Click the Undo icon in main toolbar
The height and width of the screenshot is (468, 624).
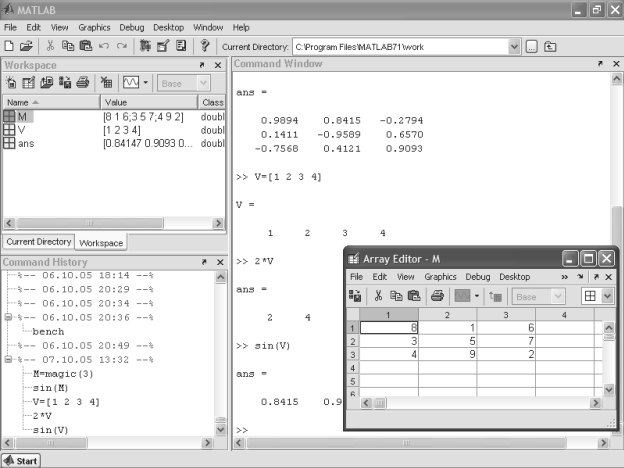104,46
